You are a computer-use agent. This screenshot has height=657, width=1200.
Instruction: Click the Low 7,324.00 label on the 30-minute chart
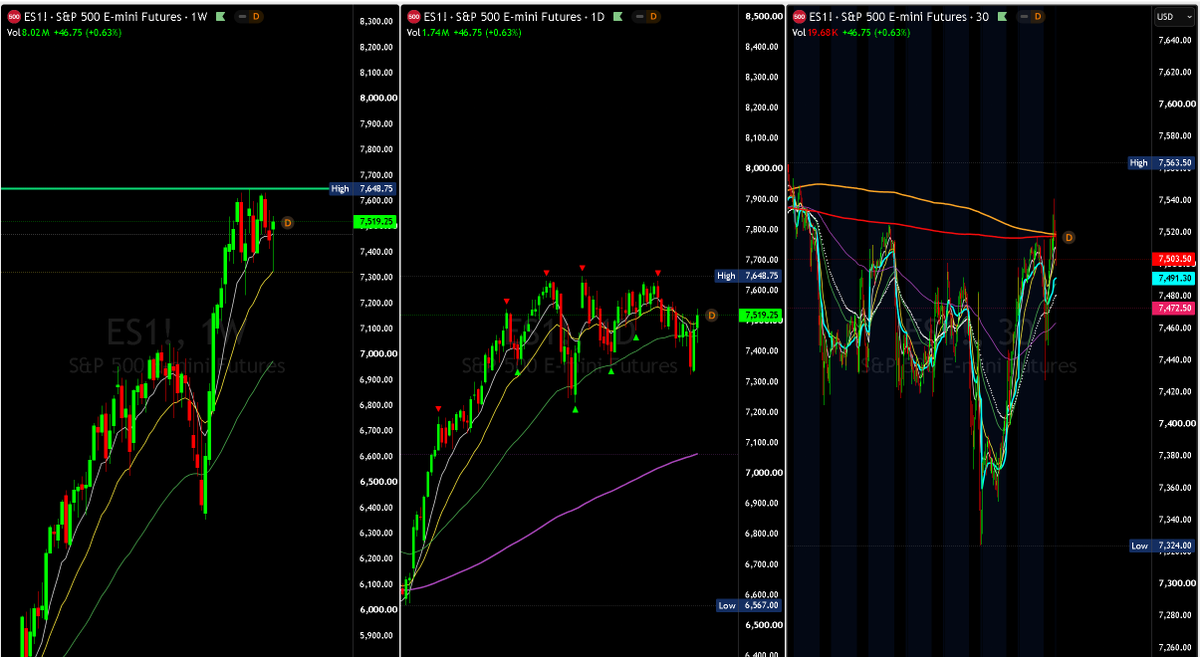[1161, 546]
